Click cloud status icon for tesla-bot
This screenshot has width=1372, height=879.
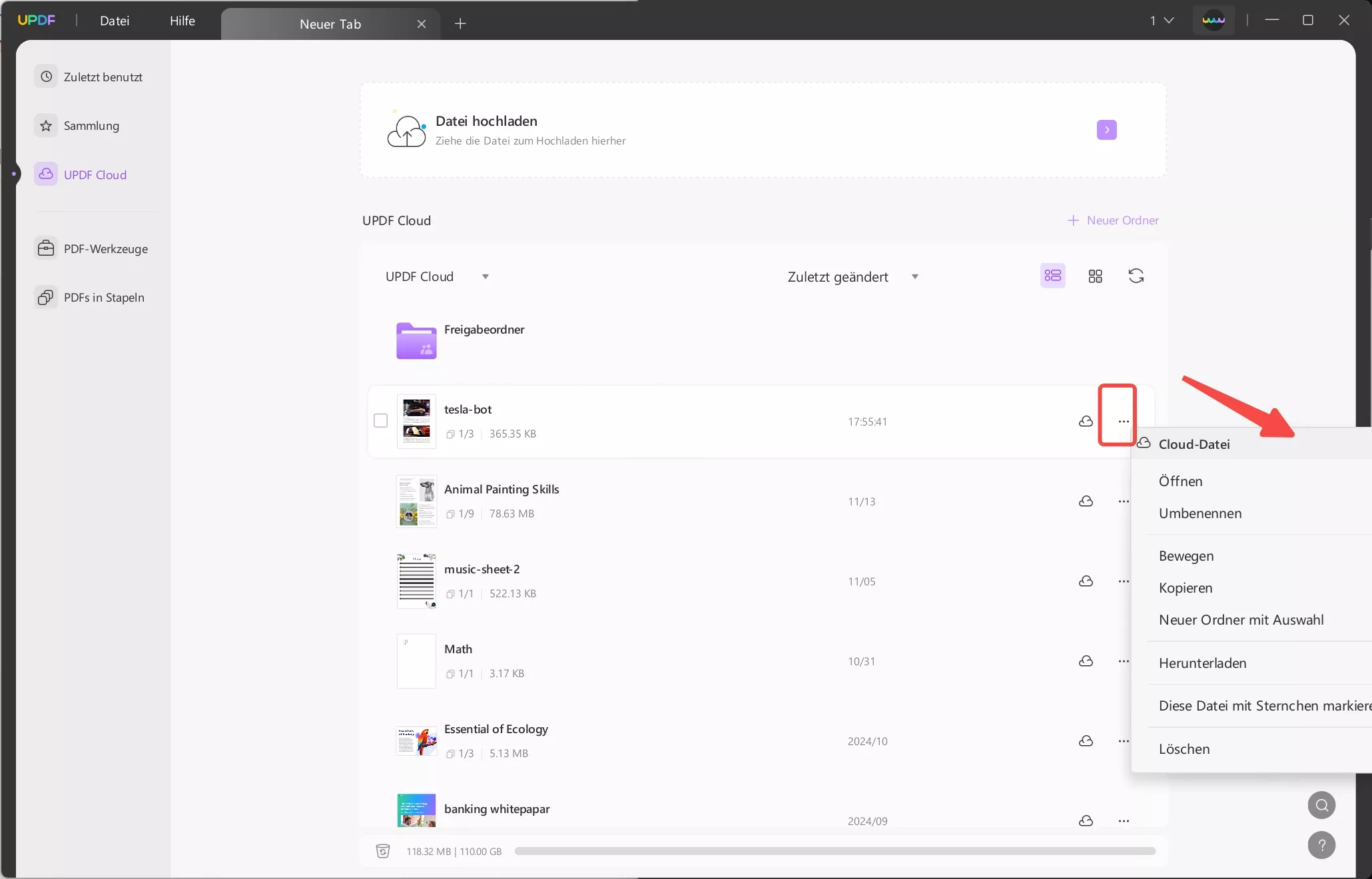(1086, 422)
